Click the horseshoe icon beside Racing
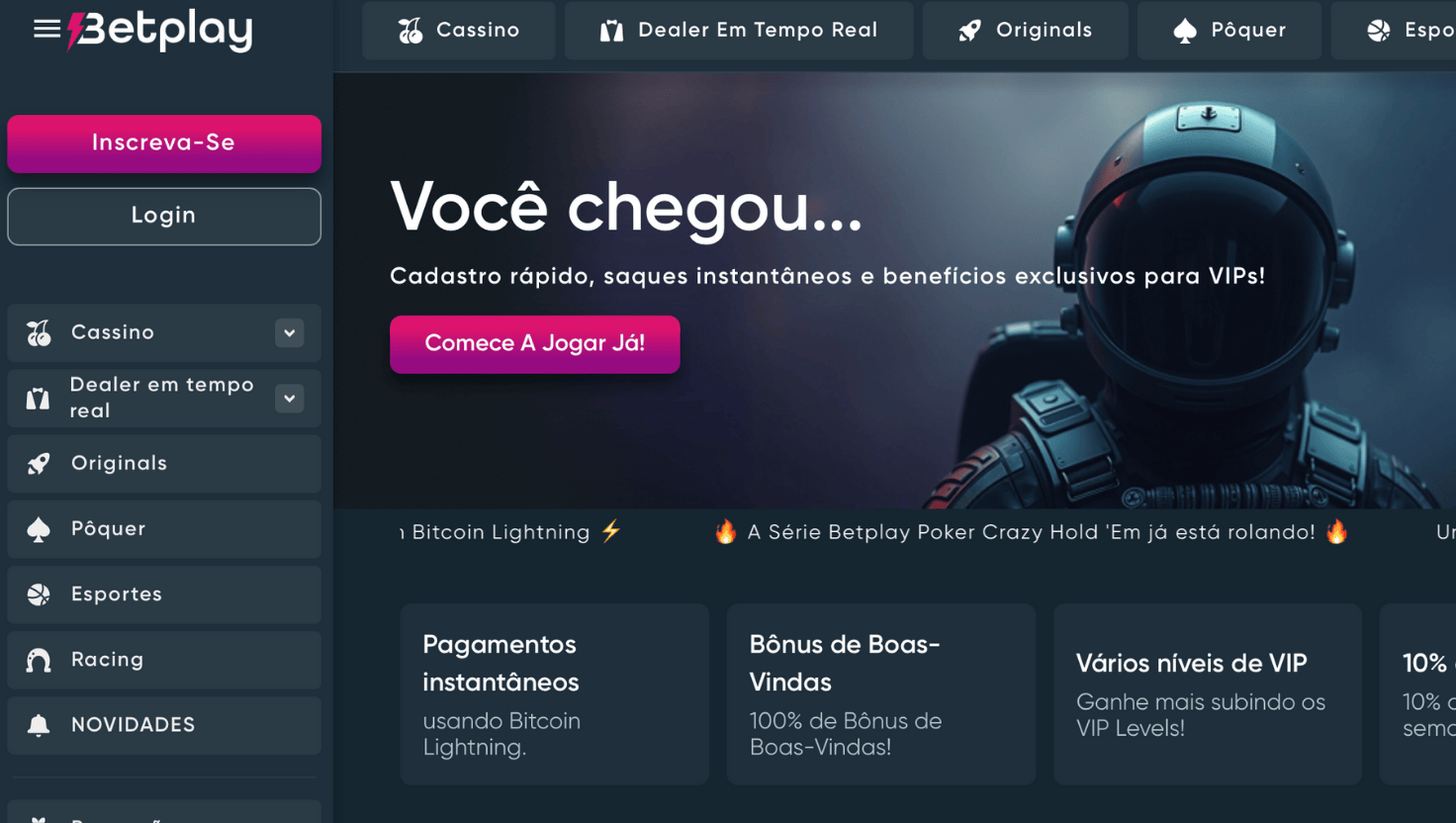The height and width of the screenshot is (823, 1456). (39, 660)
